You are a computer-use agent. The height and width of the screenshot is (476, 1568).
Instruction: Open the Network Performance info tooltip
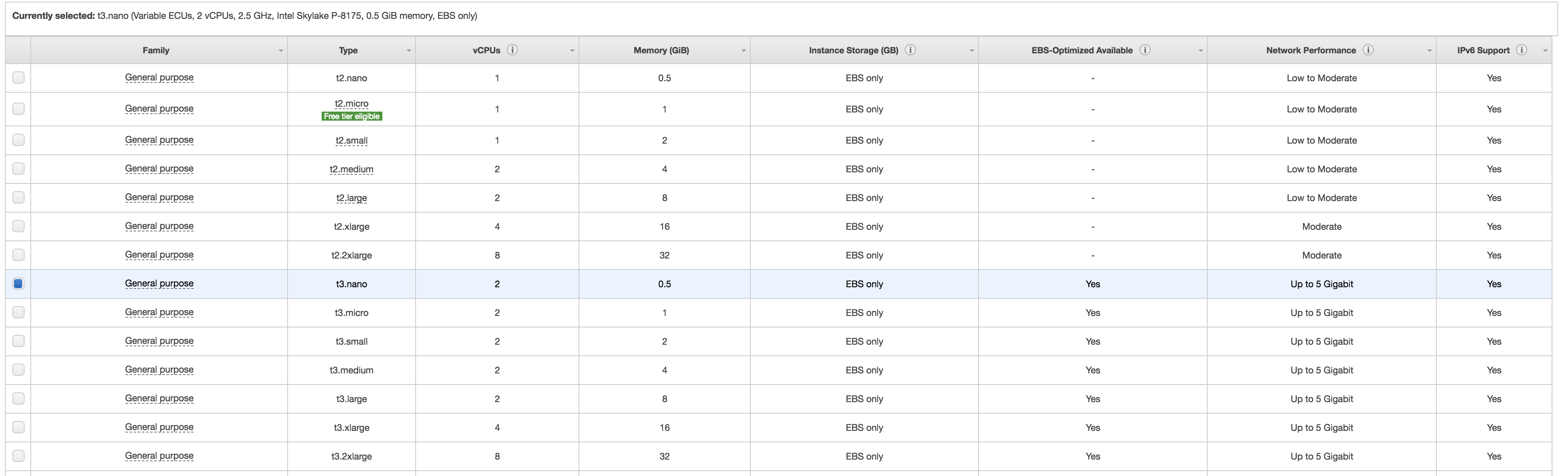point(1369,50)
